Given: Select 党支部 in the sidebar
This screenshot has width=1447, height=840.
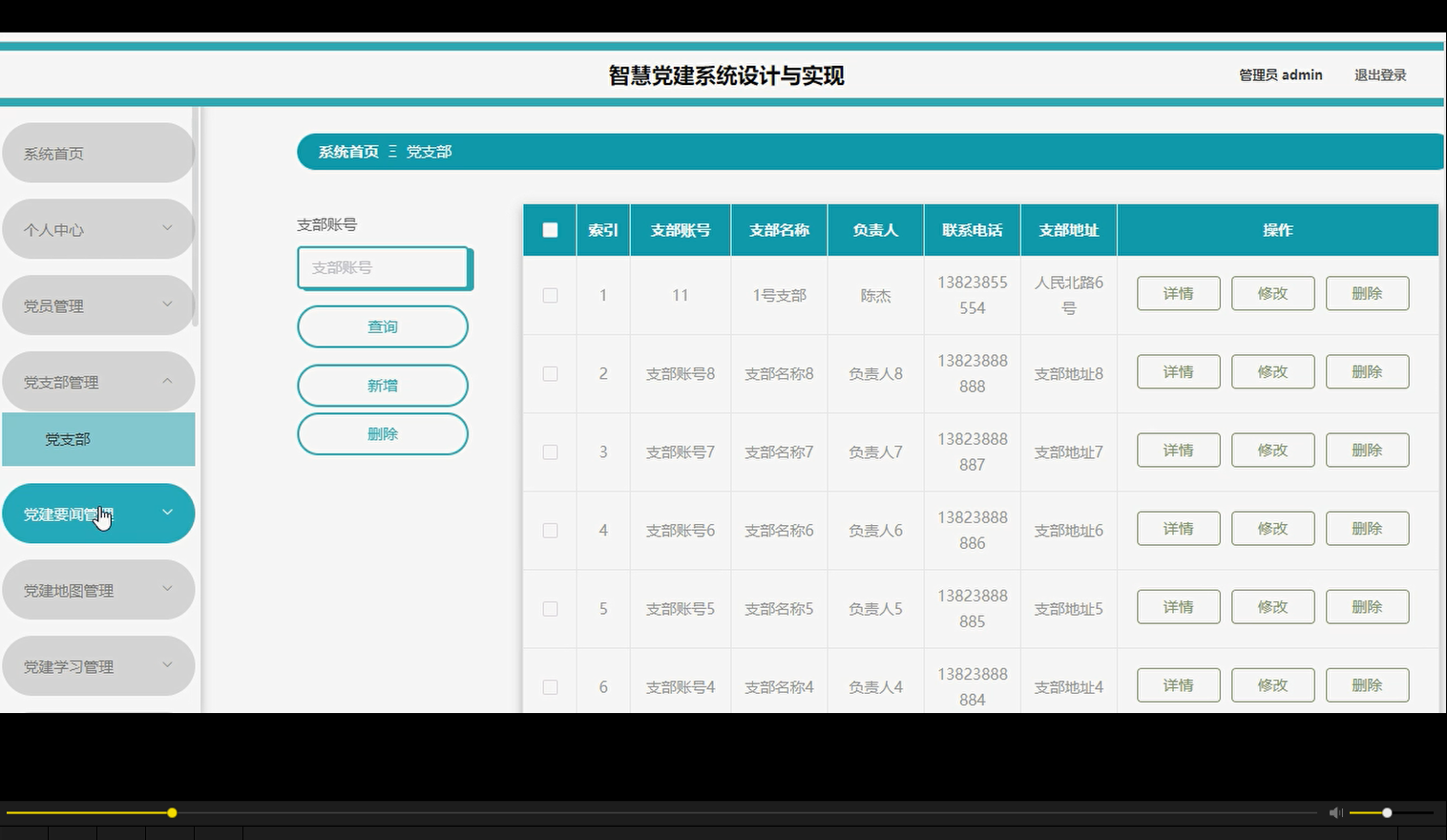Looking at the screenshot, I should (x=98, y=439).
